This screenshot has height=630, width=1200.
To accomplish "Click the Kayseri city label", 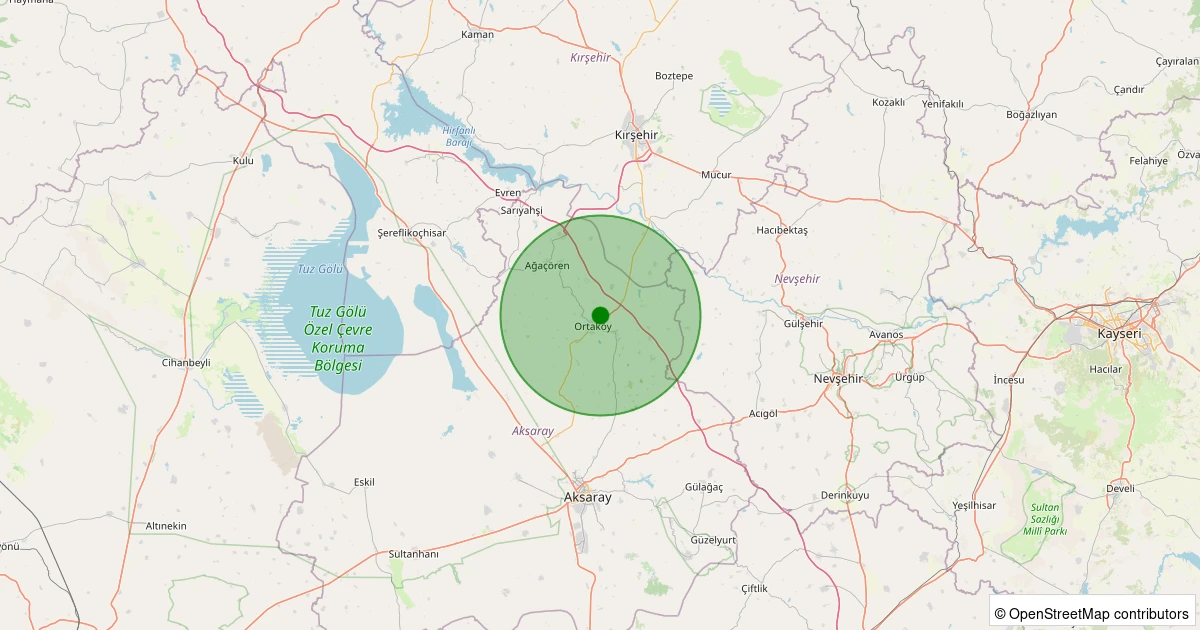I will [x=1119, y=333].
